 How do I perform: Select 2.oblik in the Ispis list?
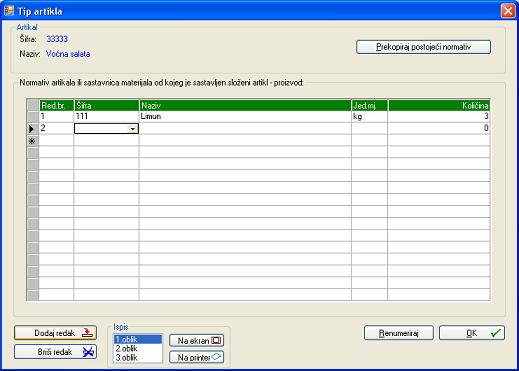pos(138,348)
